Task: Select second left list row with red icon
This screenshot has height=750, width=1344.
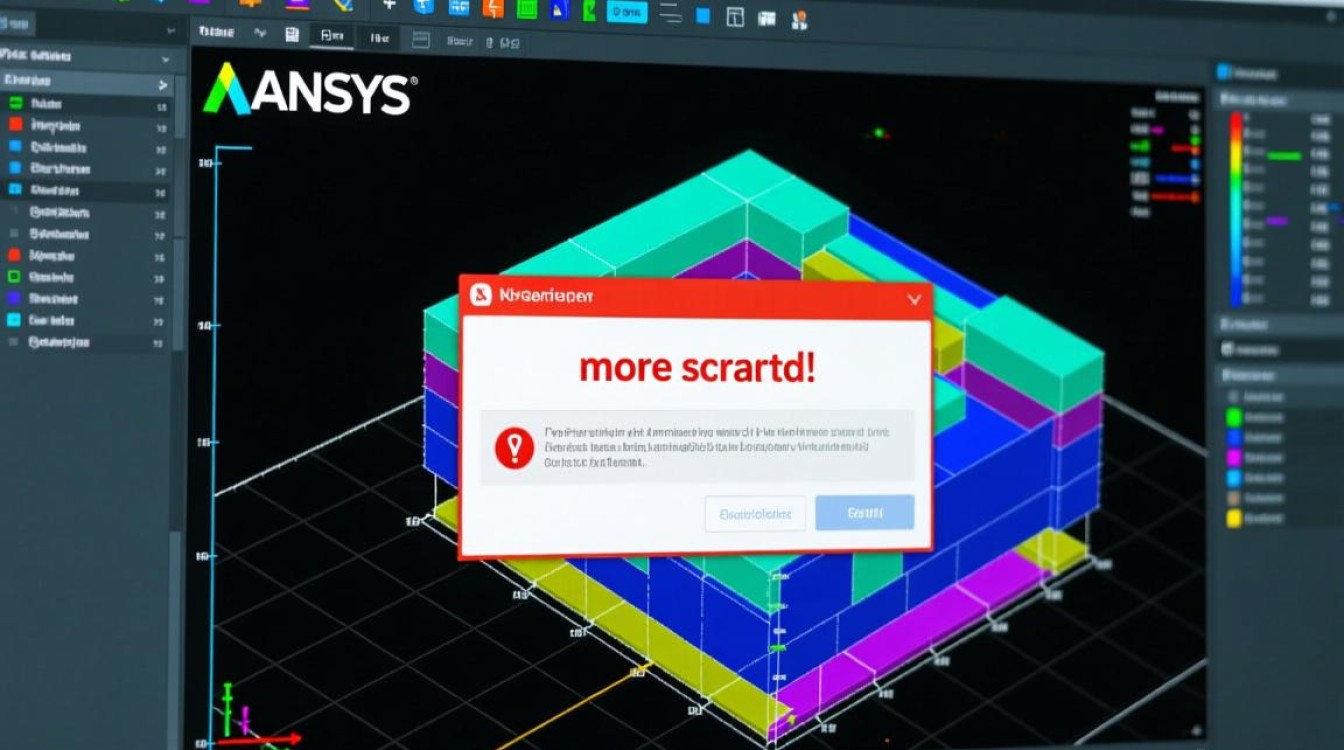Action: 85,126
